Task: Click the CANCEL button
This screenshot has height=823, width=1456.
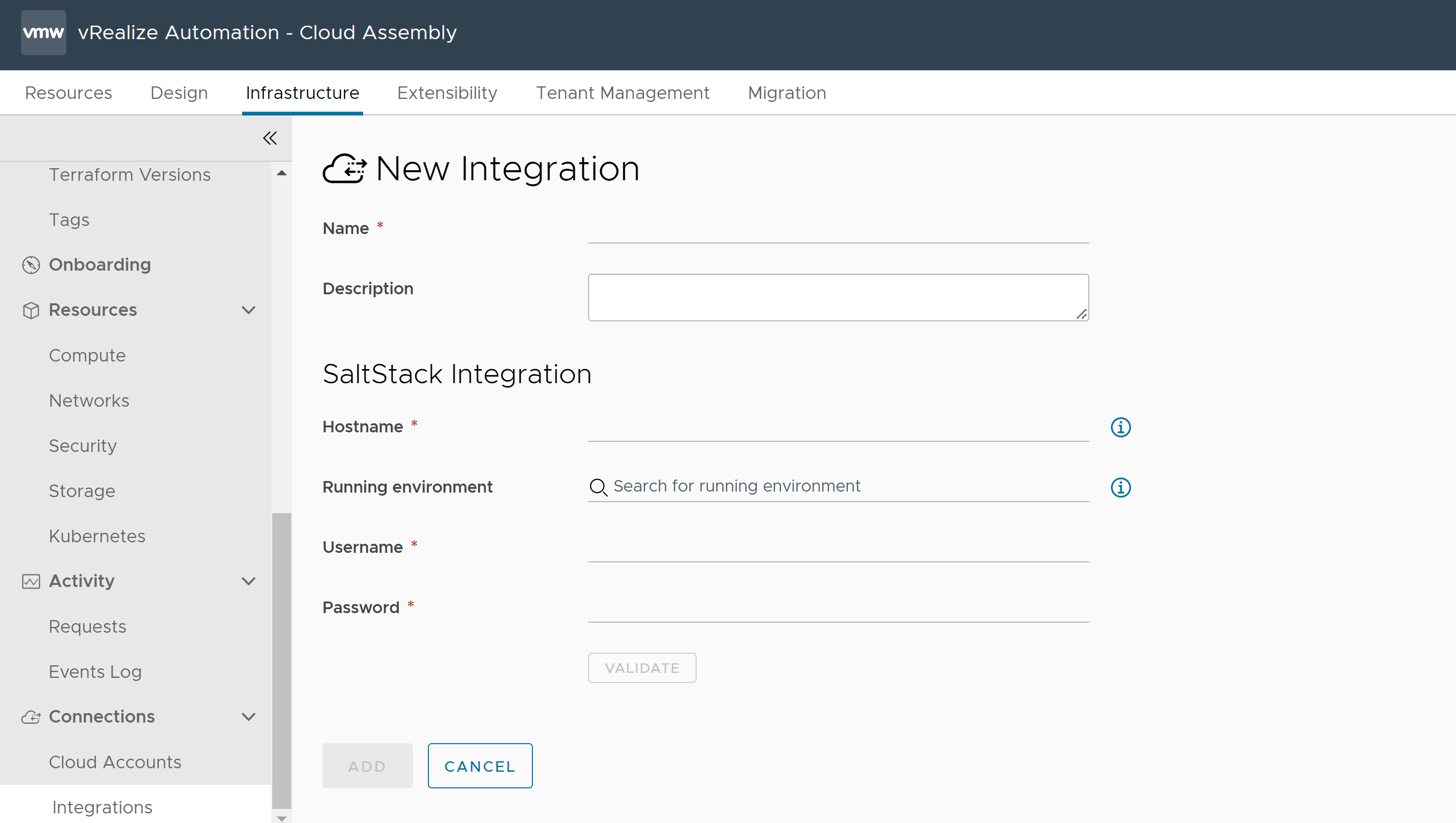Action: coord(480,766)
